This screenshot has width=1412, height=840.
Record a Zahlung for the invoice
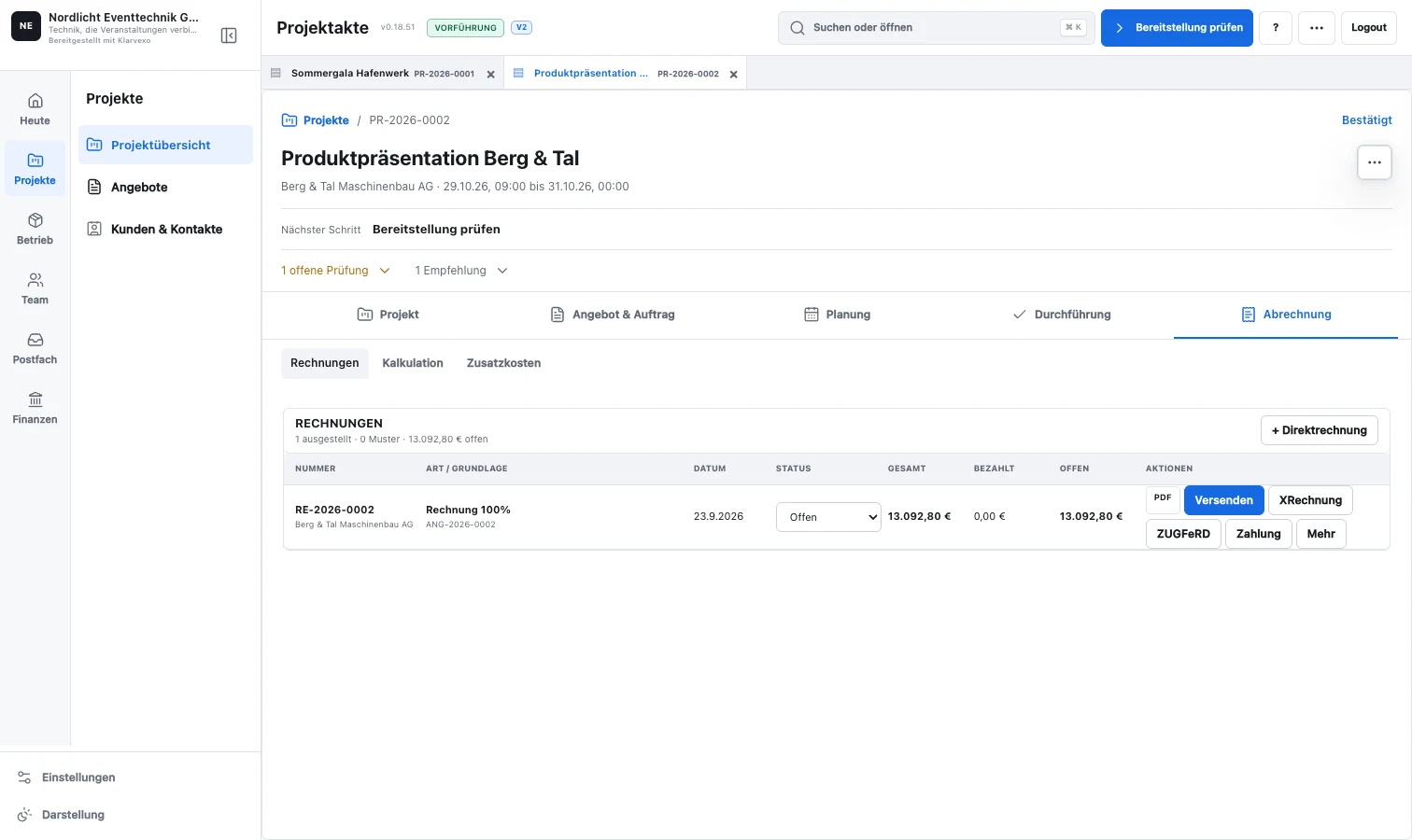pyautogui.click(x=1259, y=534)
